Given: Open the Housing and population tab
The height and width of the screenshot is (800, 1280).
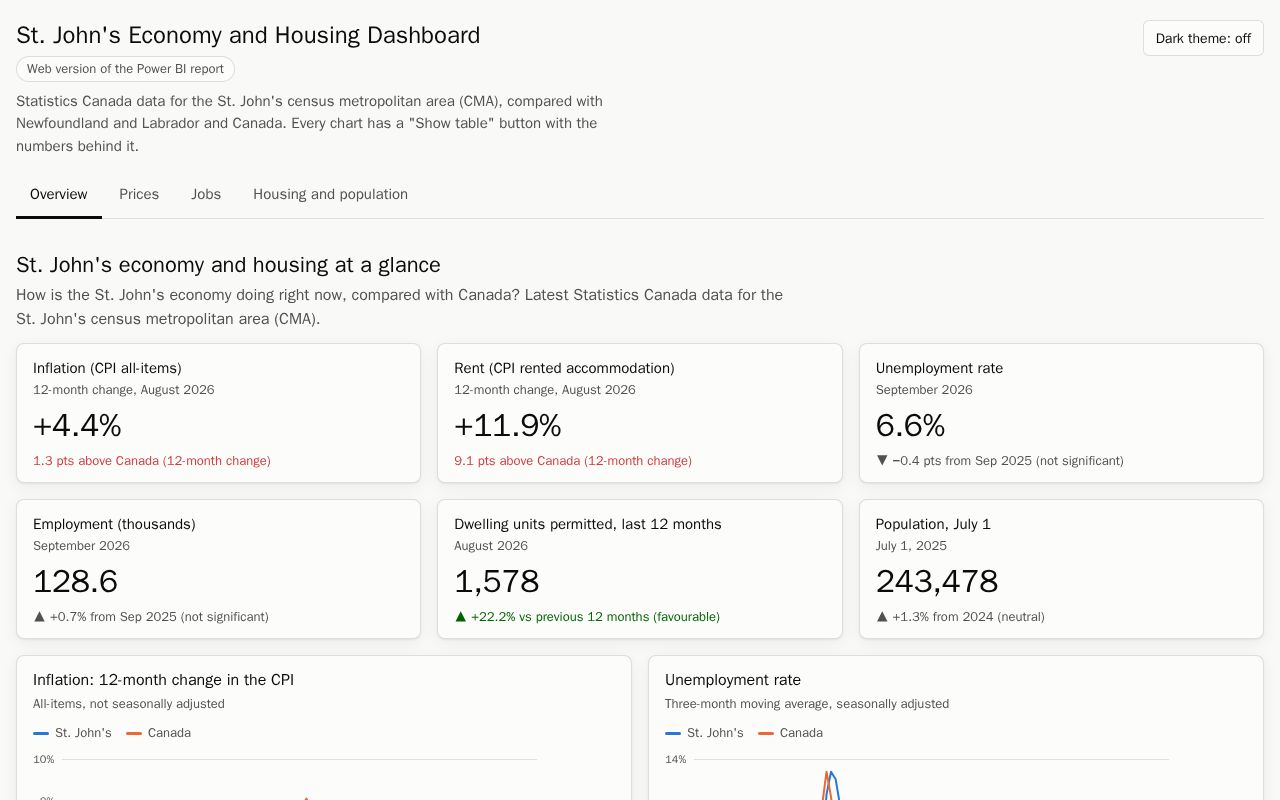Looking at the screenshot, I should (330, 194).
